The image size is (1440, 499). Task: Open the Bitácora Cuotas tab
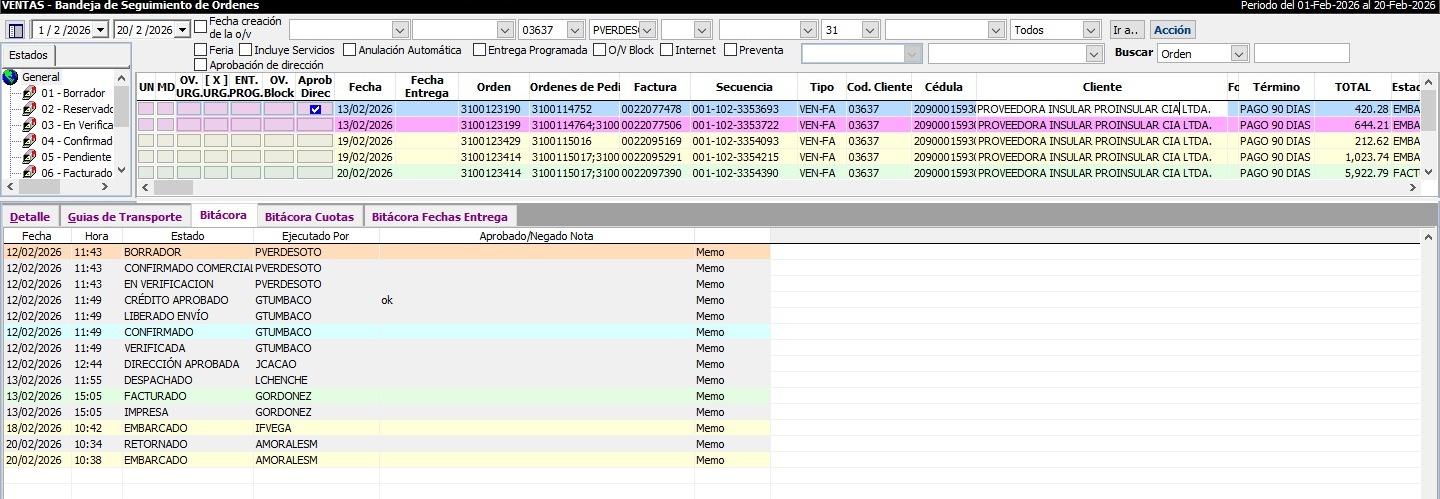308,217
